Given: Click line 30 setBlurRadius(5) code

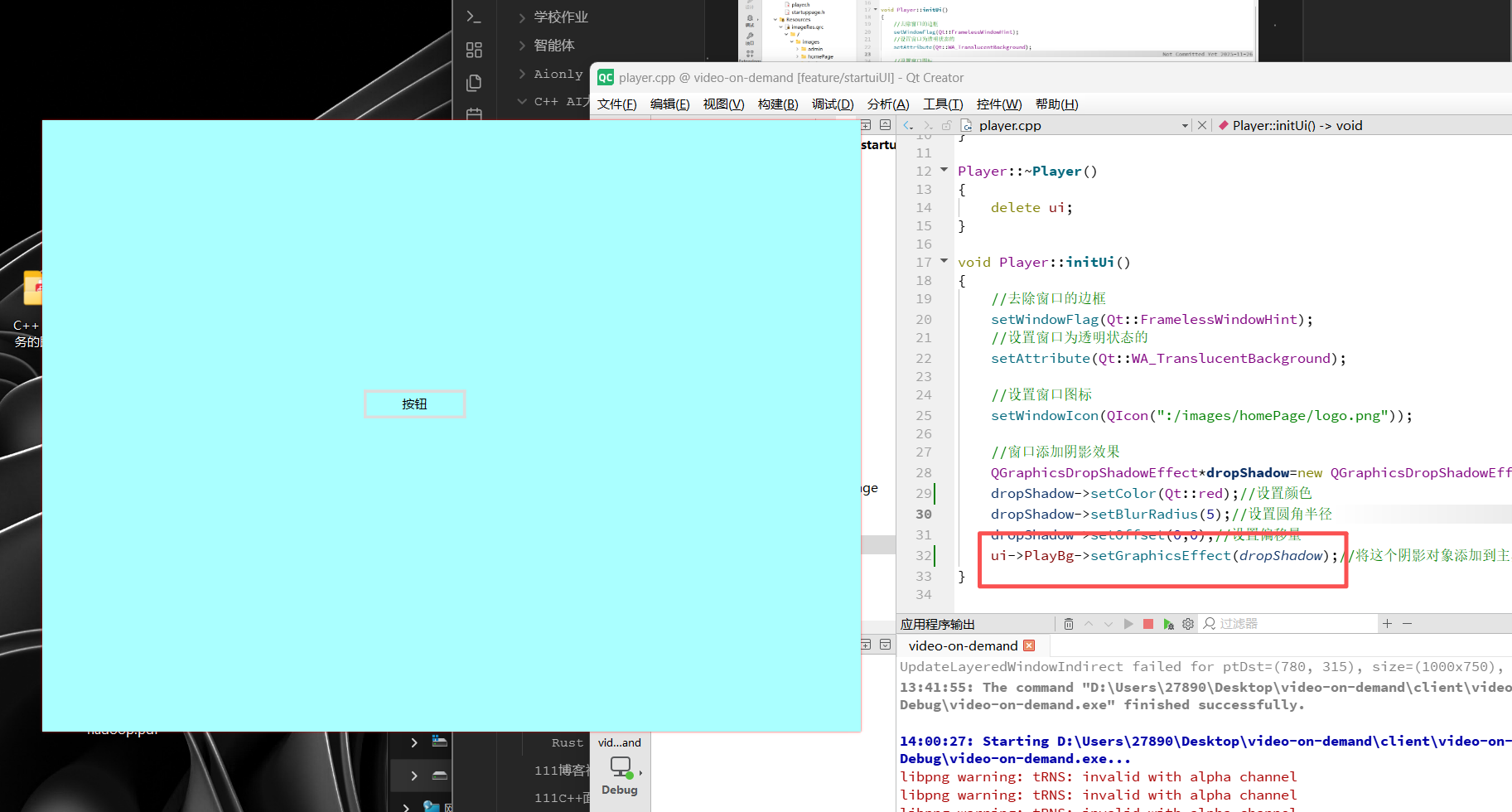Looking at the screenshot, I should point(1110,514).
